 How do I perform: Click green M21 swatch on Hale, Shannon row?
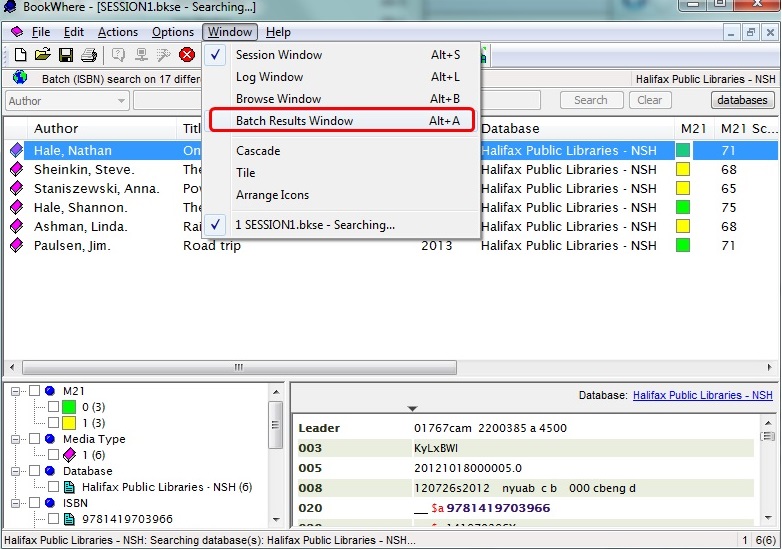[x=683, y=207]
